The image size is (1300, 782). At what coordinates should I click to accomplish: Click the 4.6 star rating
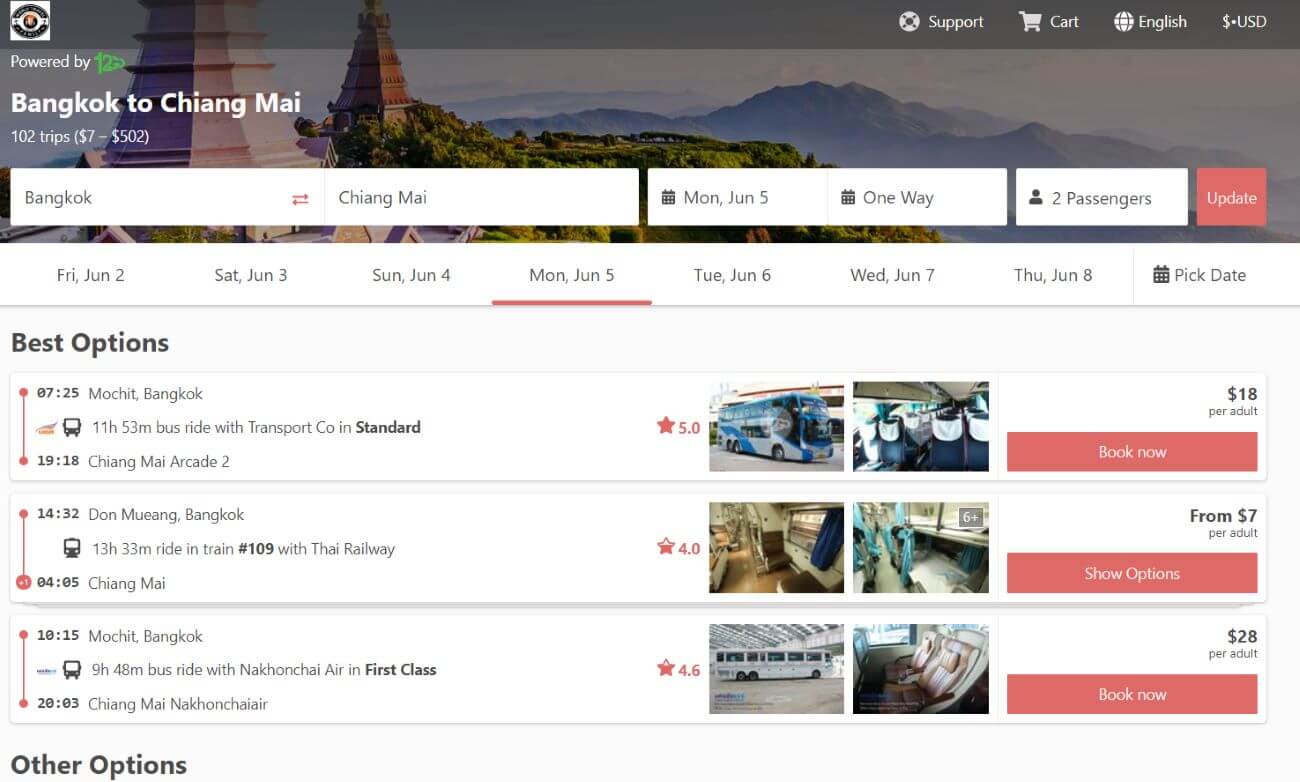[678, 669]
